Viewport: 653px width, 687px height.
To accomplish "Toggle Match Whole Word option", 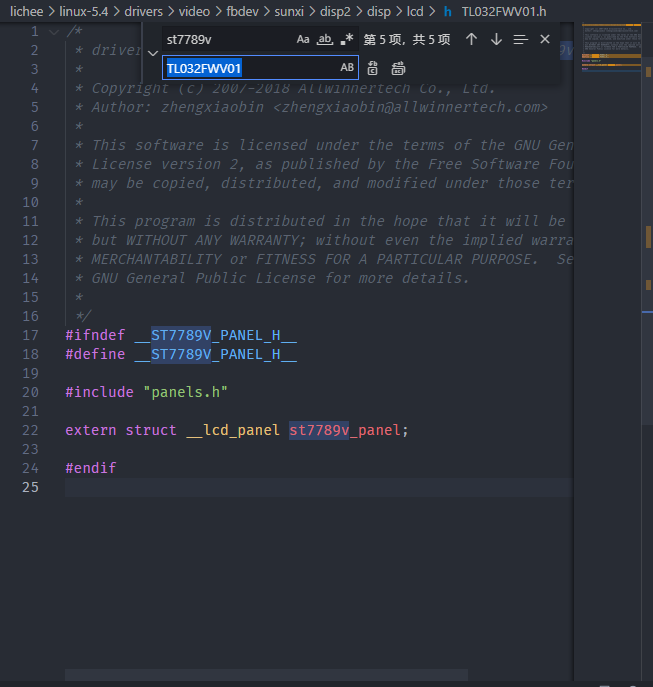I will (x=325, y=39).
